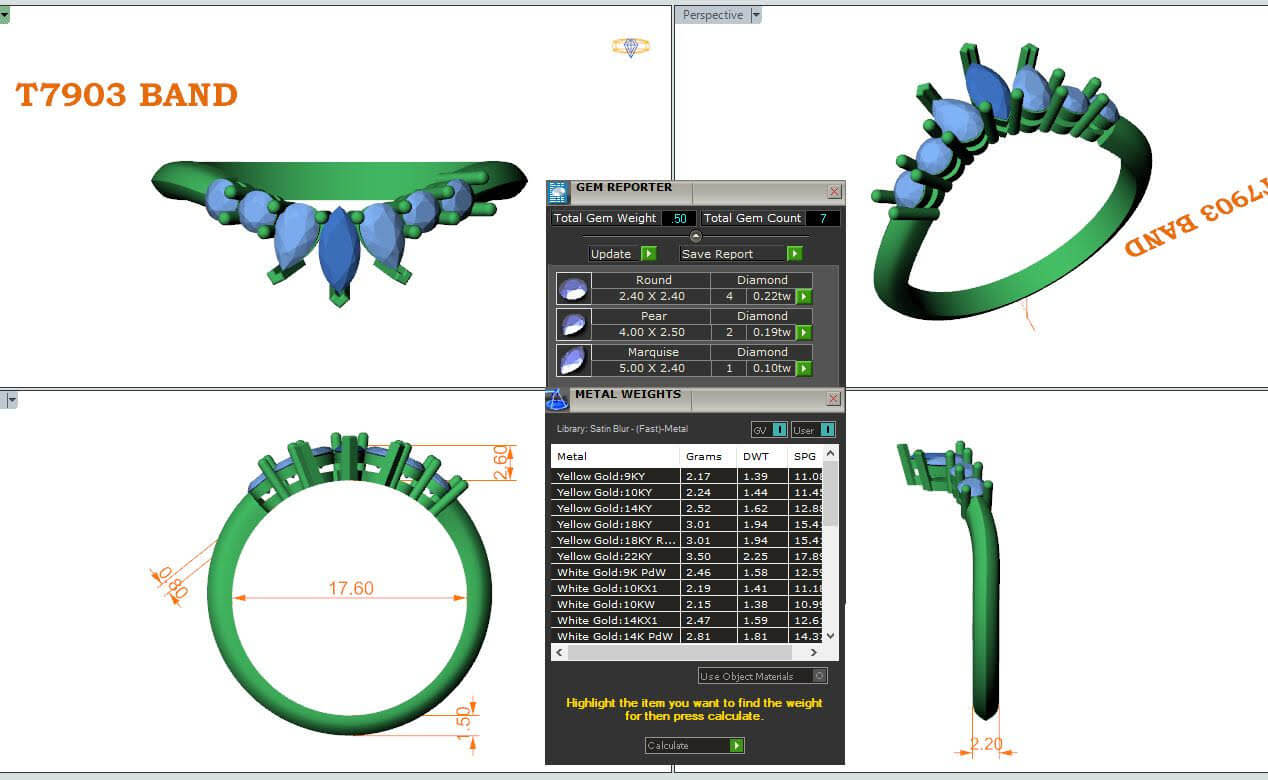Viewport: 1268px width, 780px height.
Task: Click the Pear diamond gem thumbnail
Action: click(x=573, y=325)
